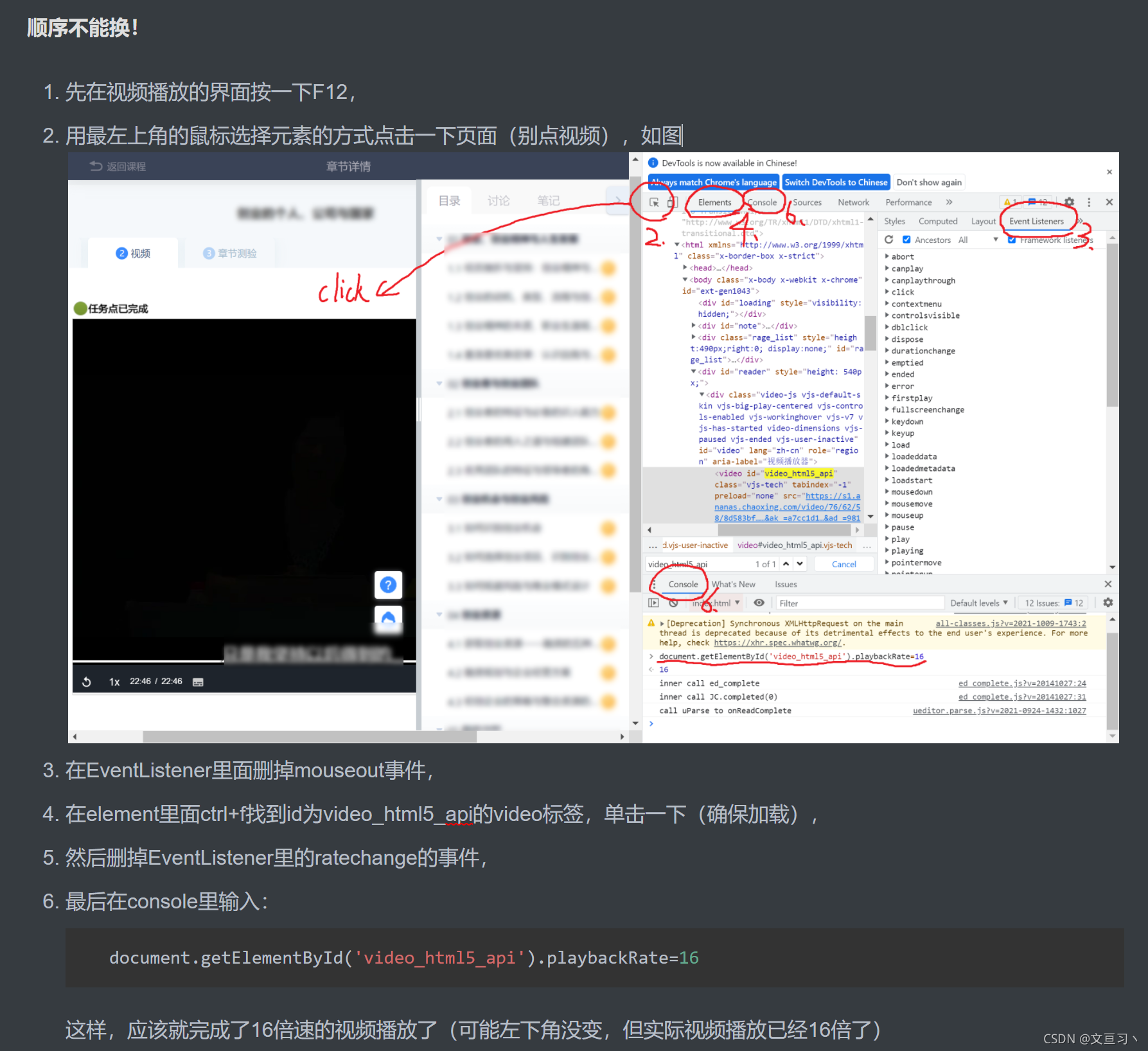This screenshot has width=1148, height=1051.
Task: Open the 笔记 sidebar tab
Action: [x=548, y=201]
